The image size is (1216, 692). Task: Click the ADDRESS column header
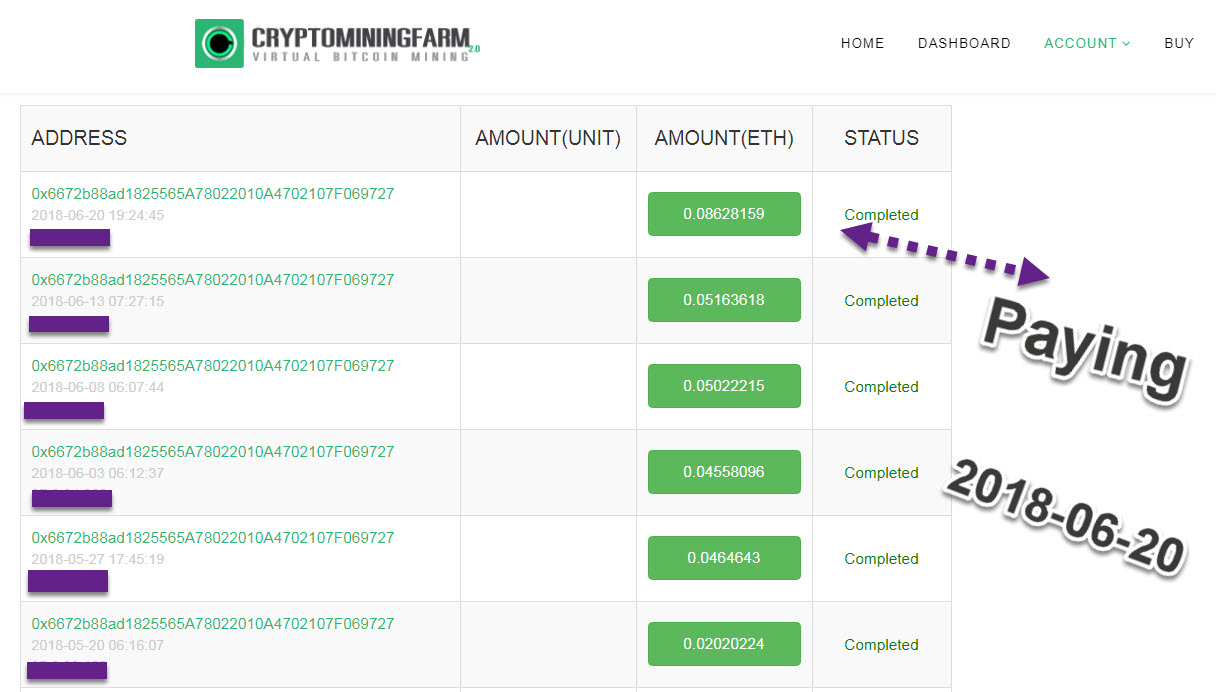(x=79, y=138)
